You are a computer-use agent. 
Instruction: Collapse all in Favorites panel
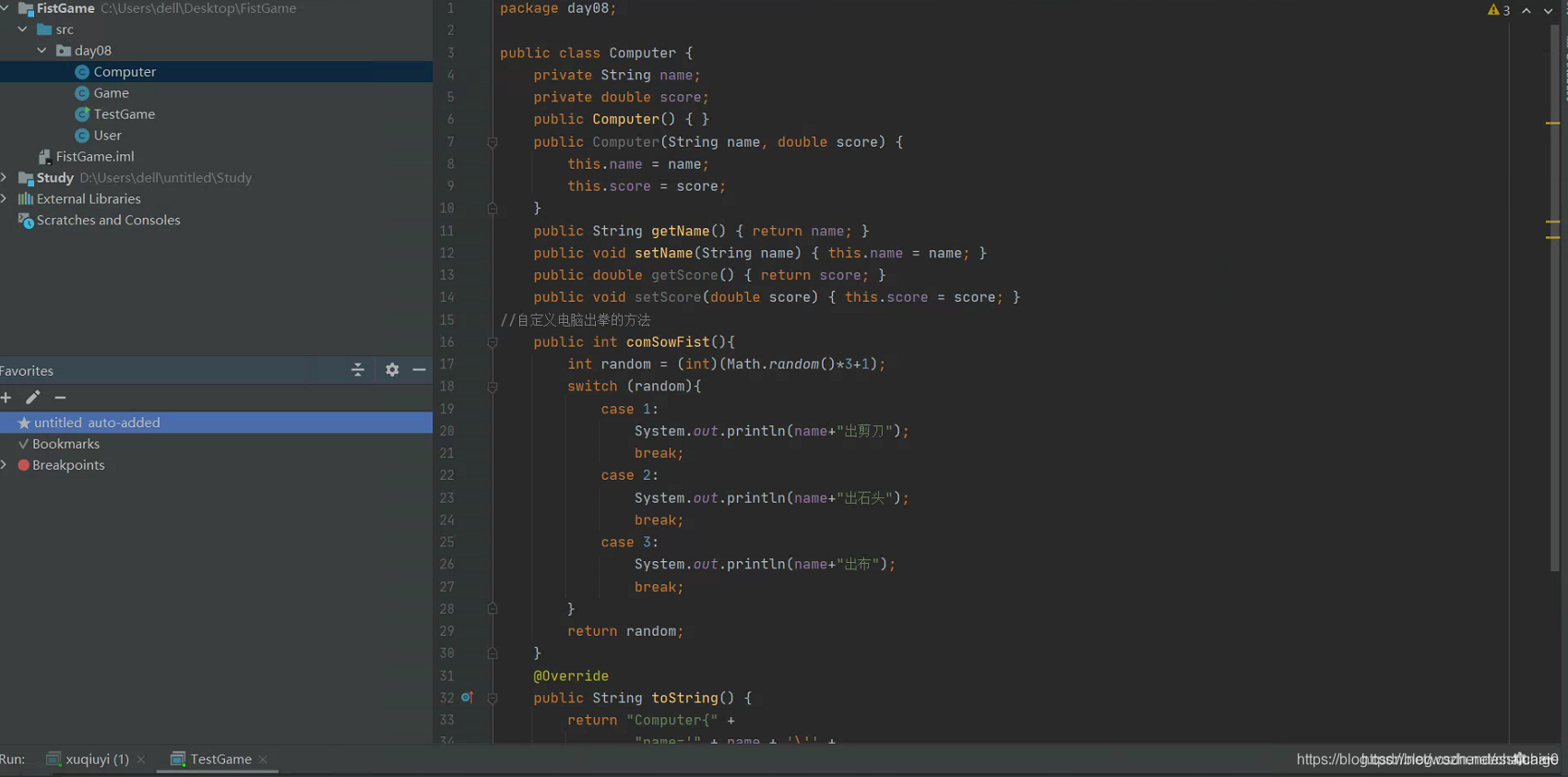click(358, 370)
